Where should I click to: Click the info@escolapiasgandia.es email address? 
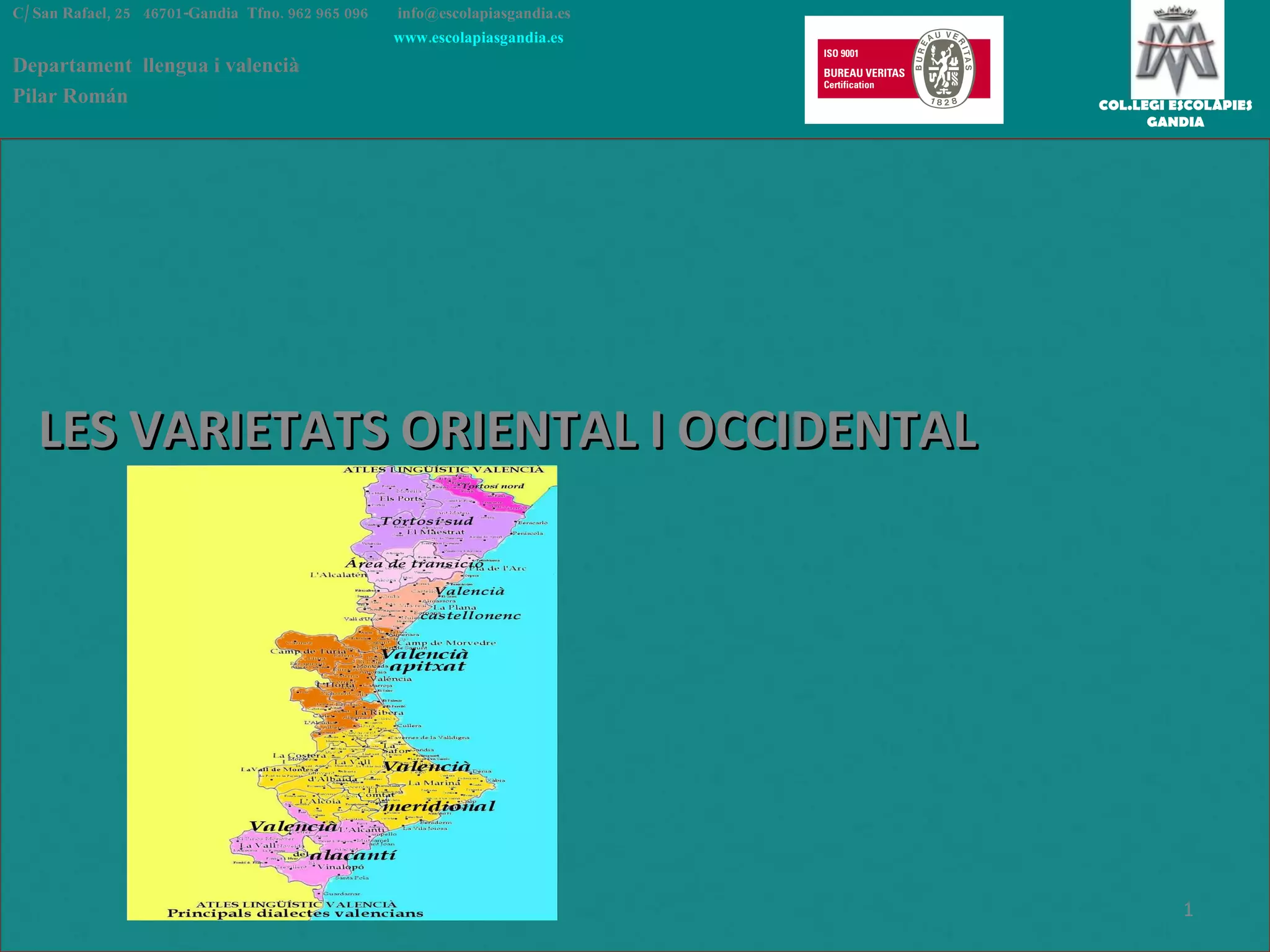484,14
